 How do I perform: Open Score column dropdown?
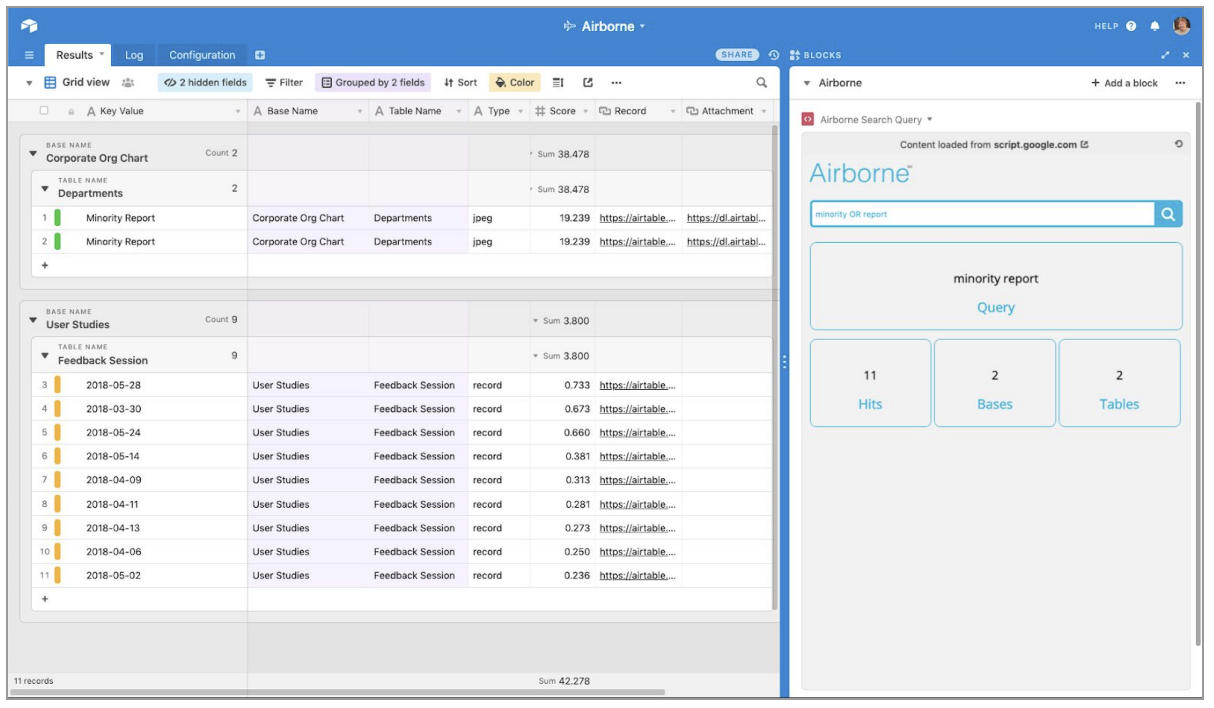point(586,111)
